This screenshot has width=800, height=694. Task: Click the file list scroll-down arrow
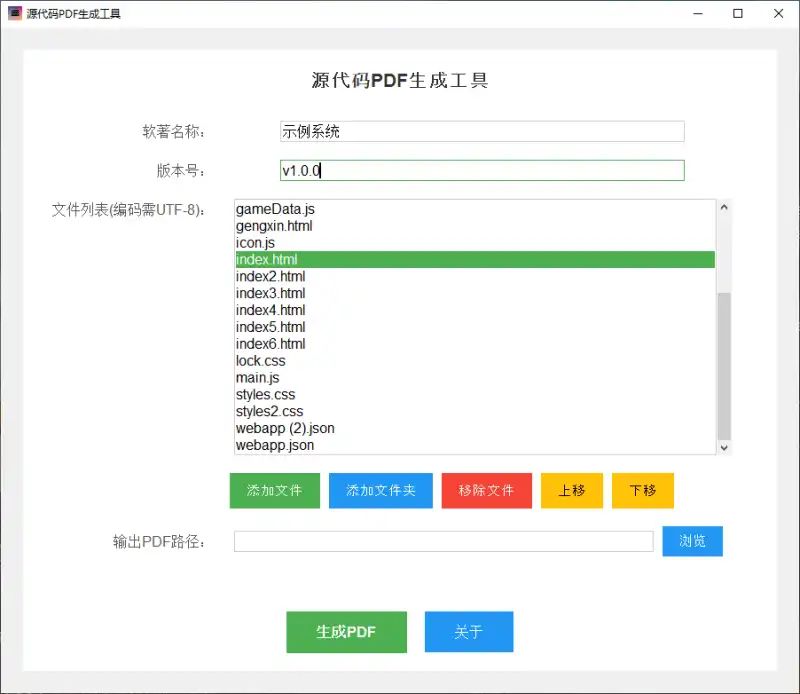(724, 448)
